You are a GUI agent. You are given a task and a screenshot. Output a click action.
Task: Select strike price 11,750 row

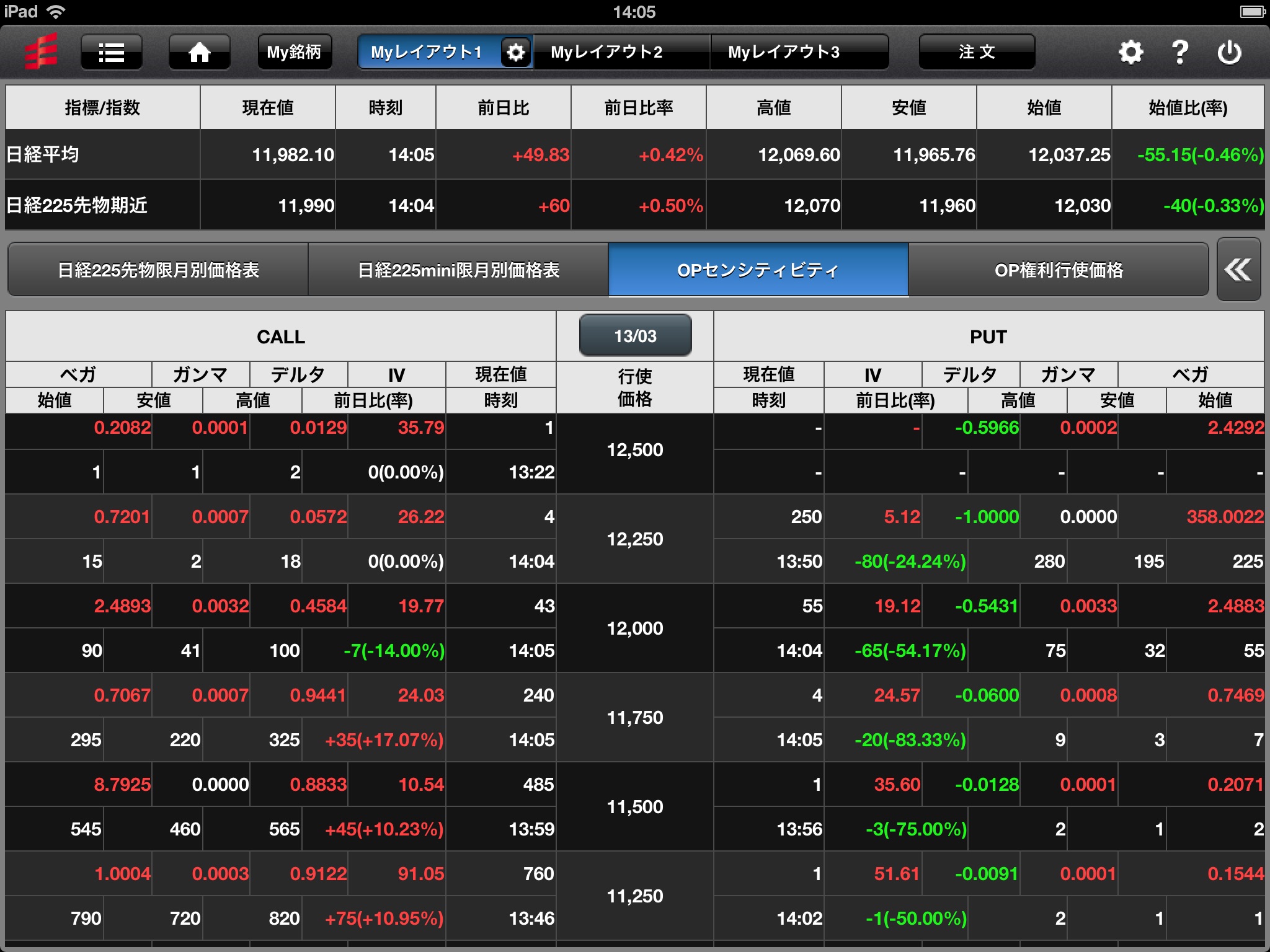coord(635,718)
